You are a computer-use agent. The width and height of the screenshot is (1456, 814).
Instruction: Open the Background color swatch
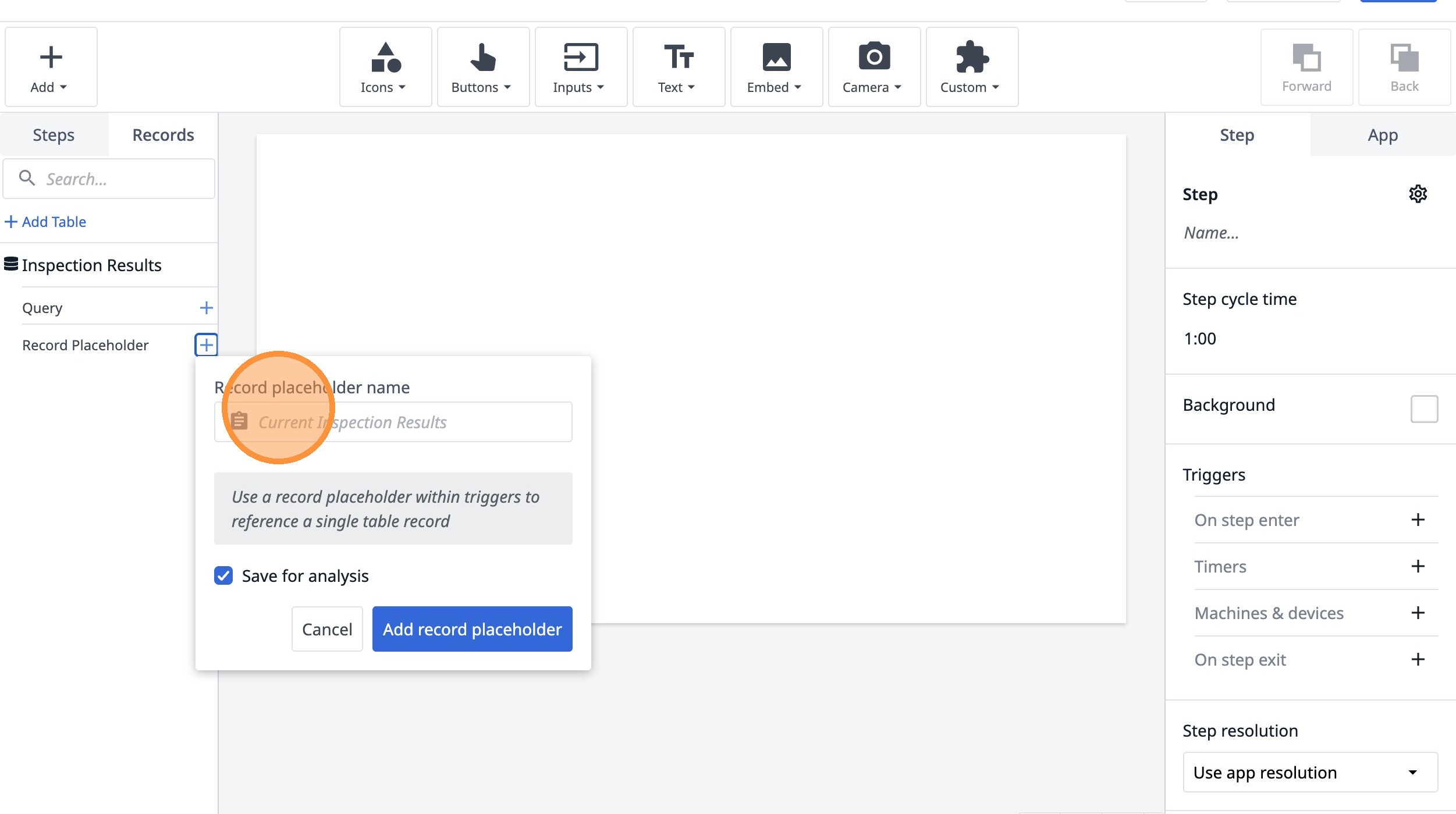coord(1424,408)
